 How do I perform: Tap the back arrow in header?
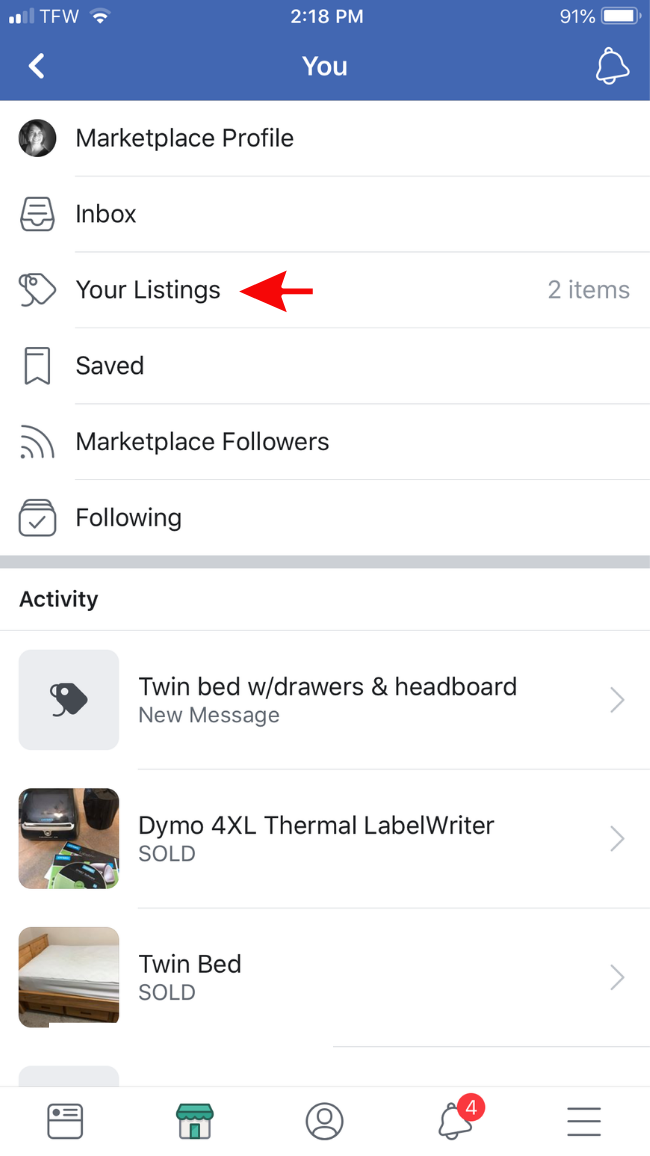[x=37, y=66]
